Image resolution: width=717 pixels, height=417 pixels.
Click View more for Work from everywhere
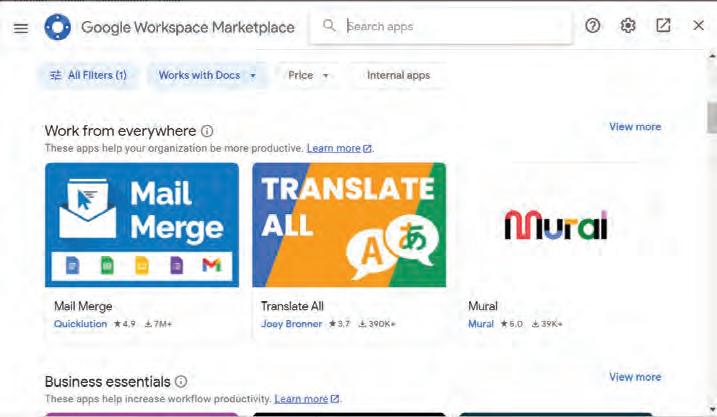tap(635, 127)
